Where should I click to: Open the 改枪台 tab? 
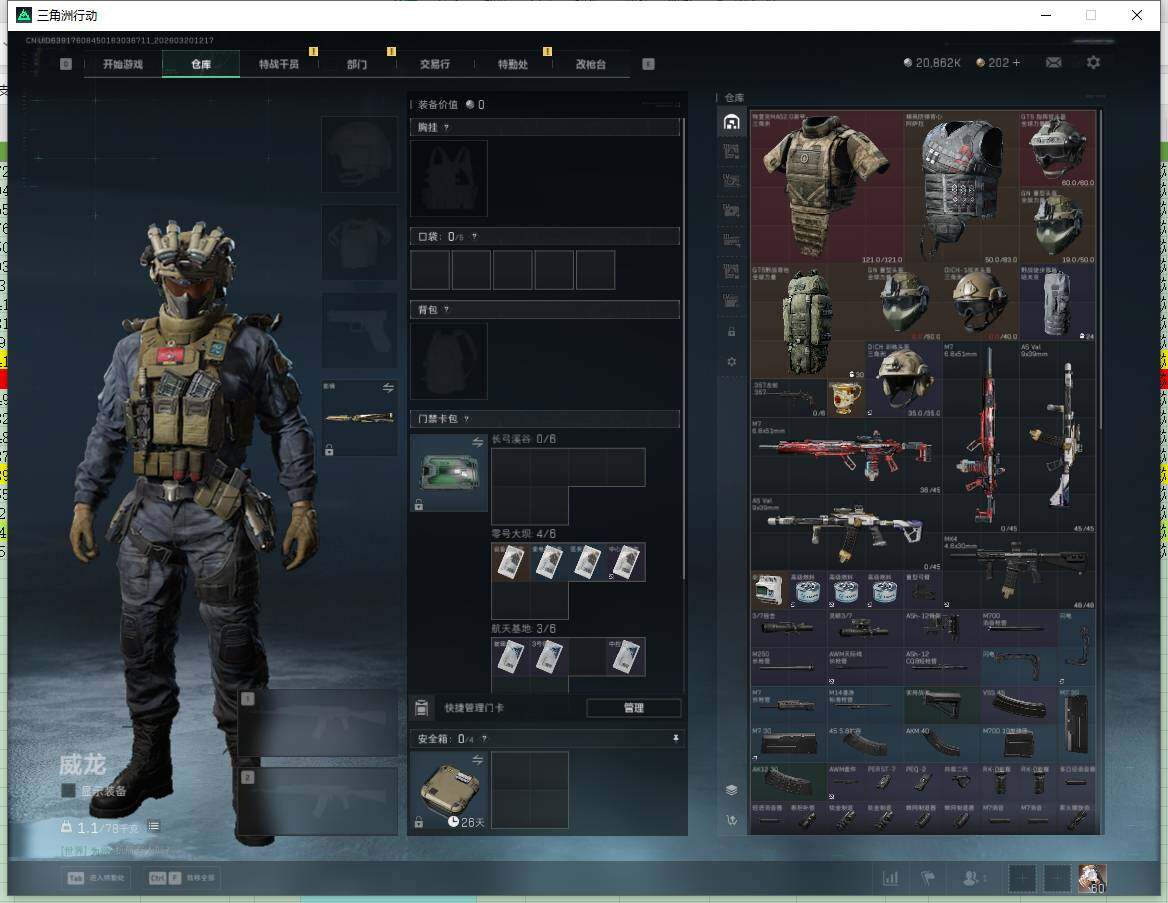coord(591,64)
